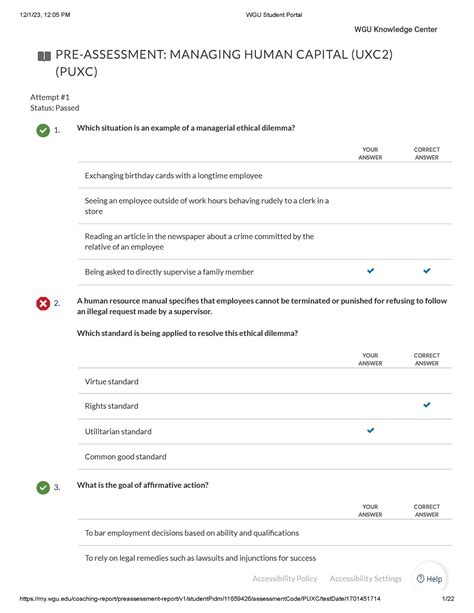The image size is (474, 613).
Task: Select 'To rely on legal remedies such as lawsuits'
Action: click(265, 558)
